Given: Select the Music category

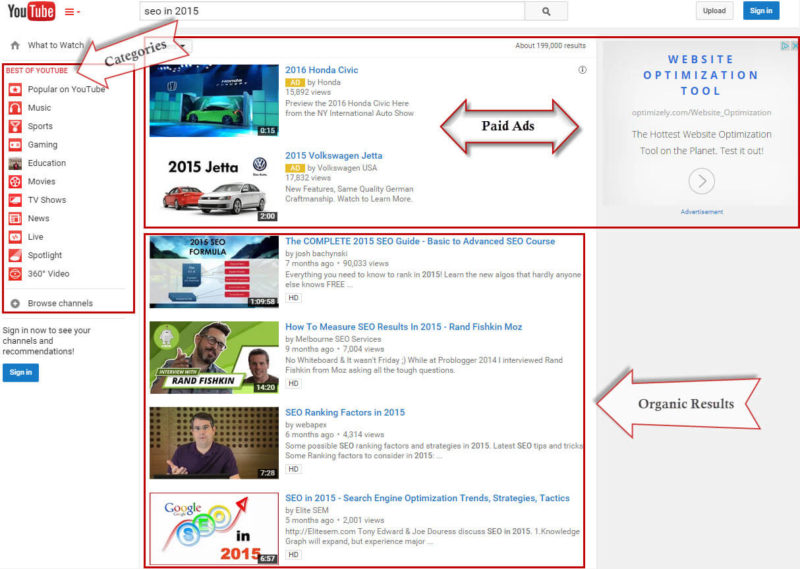Looking at the screenshot, I should tap(39, 108).
